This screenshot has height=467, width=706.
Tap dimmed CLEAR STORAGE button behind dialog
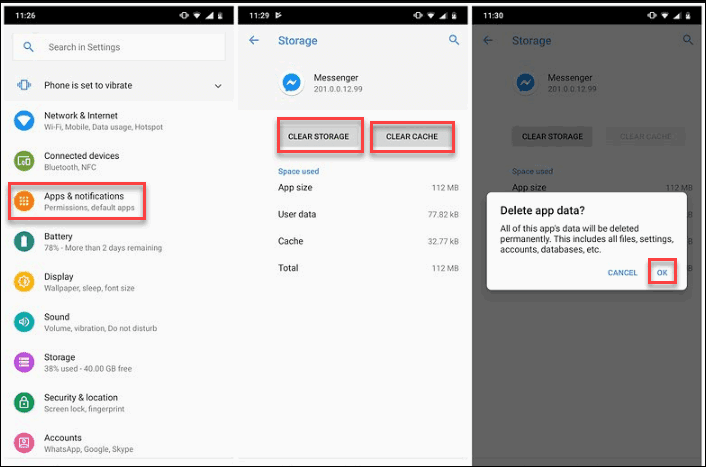552,136
